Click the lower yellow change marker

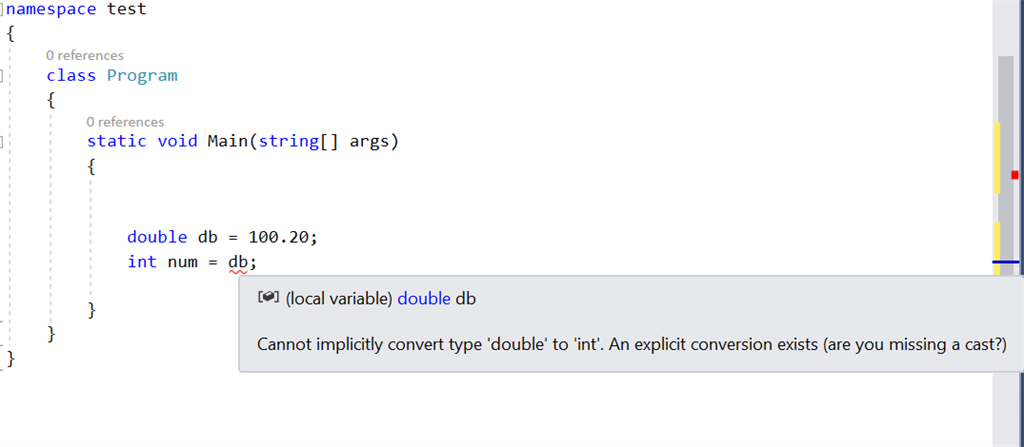click(997, 248)
